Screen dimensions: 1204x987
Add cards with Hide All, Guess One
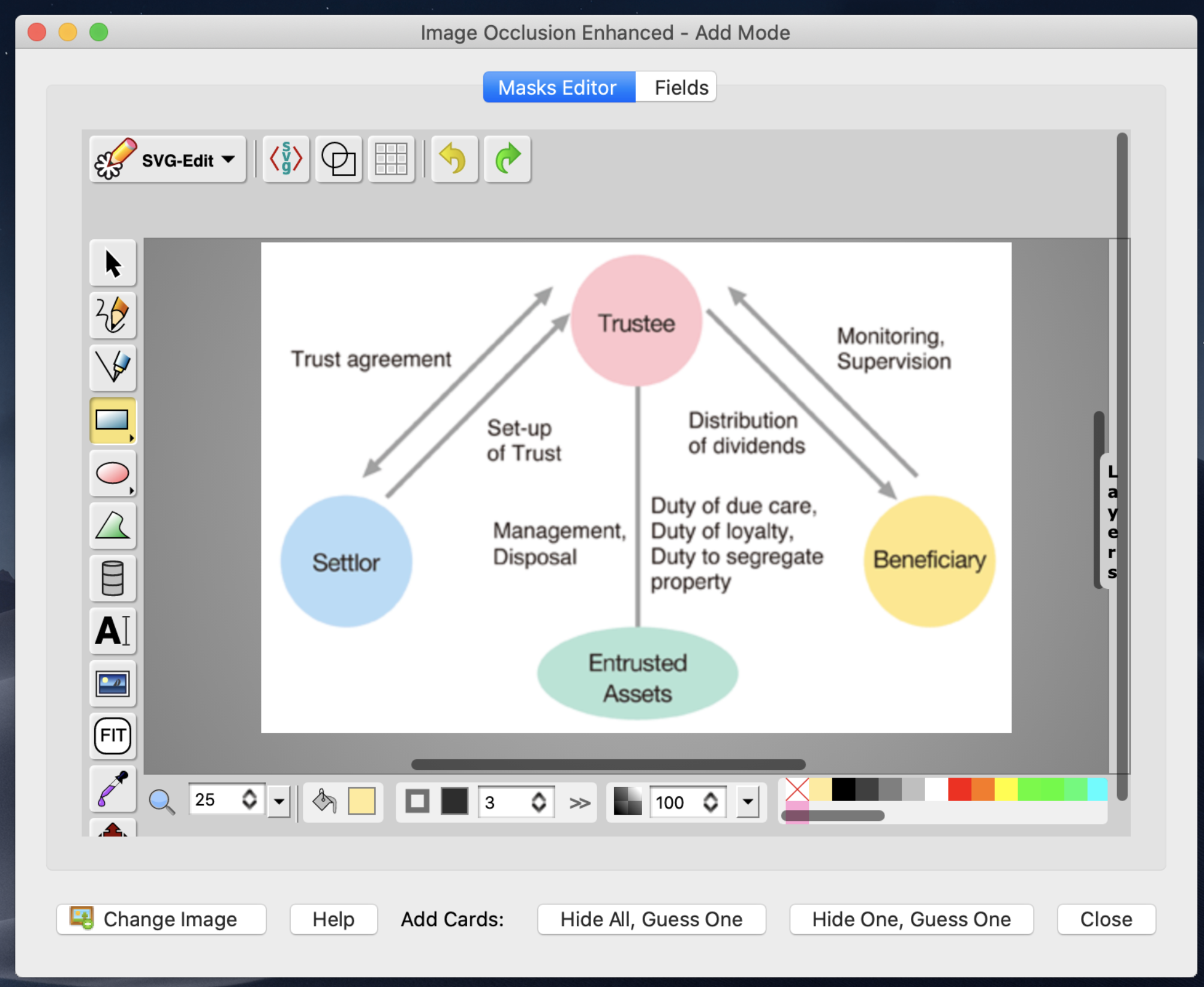coord(651,919)
